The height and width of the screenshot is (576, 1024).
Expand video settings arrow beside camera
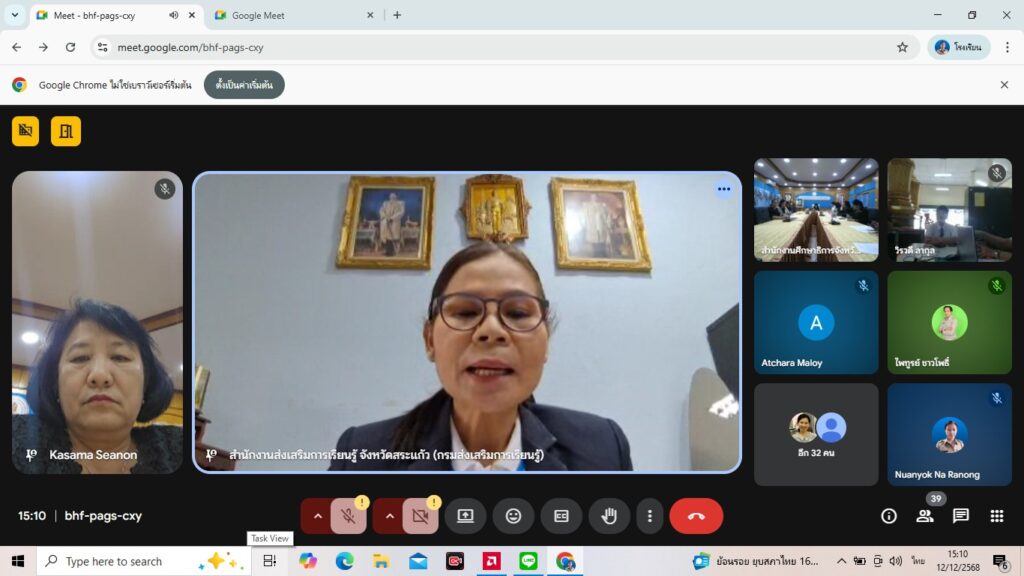click(x=390, y=516)
